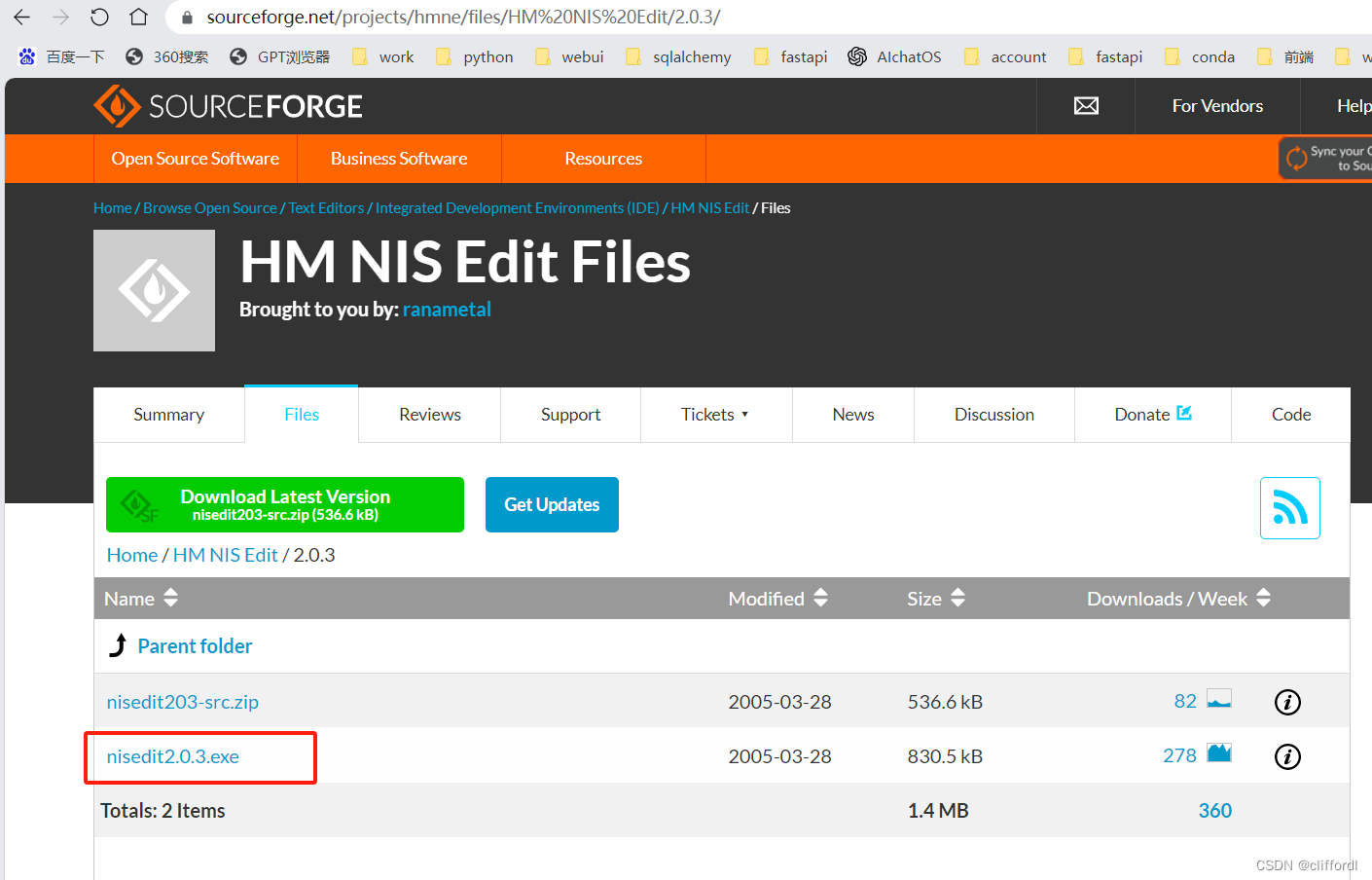This screenshot has height=880, width=1372.
Task: Click Integrated Development Environments (IDE) breadcrumb
Action: (x=518, y=208)
